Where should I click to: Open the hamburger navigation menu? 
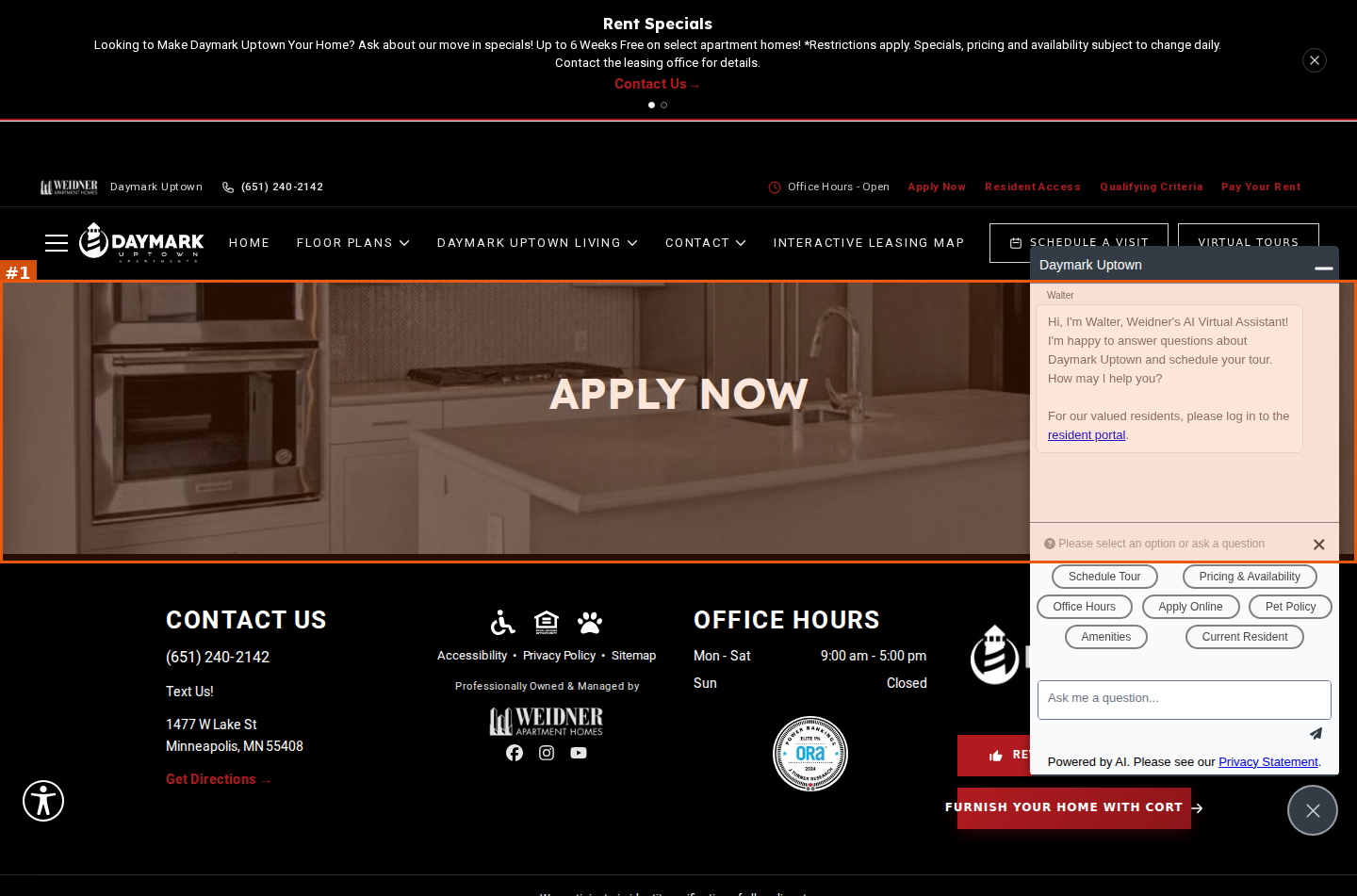pyautogui.click(x=57, y=243)
